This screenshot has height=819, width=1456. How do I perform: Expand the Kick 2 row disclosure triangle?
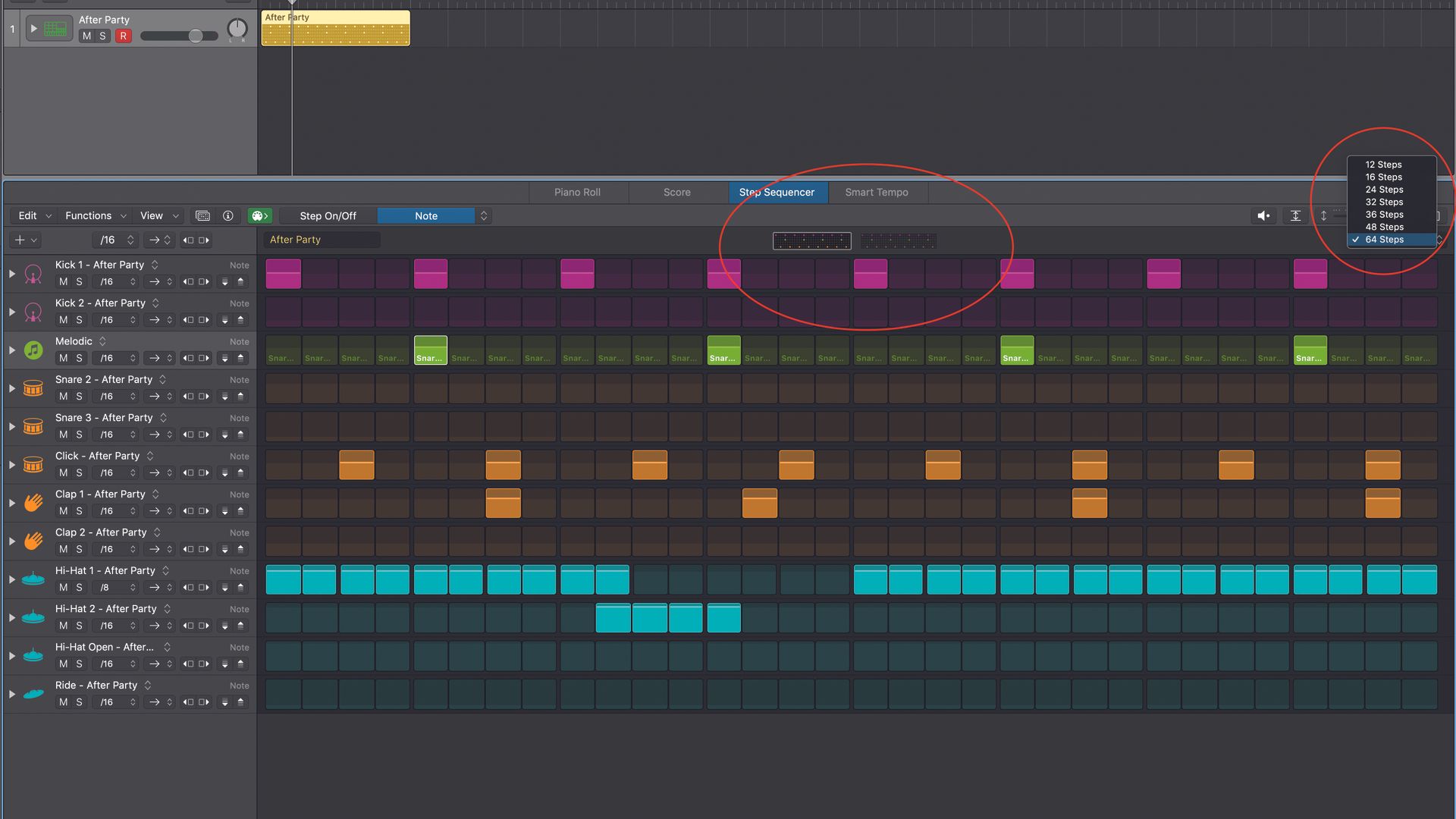point(12,312)
